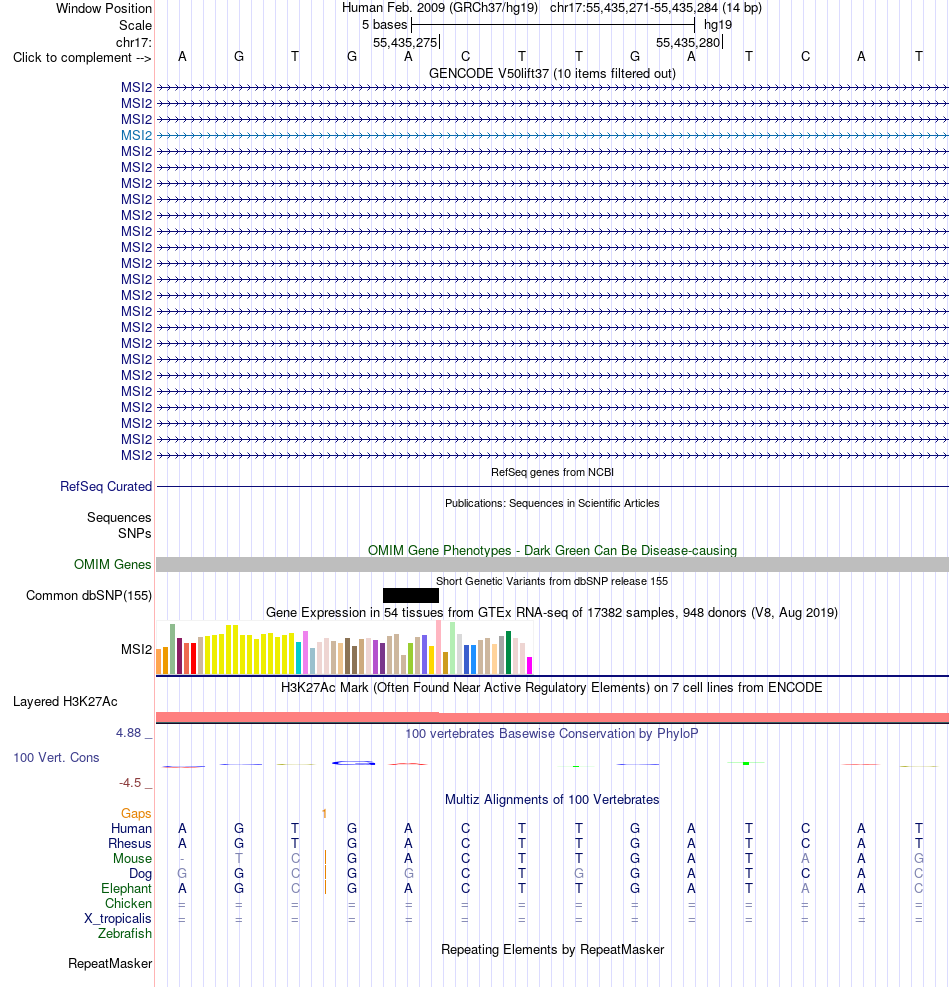Screen dimensions: 950x987
Task: Open the GENCODE V50lift37 track title
Action: [x=552, y=74]
